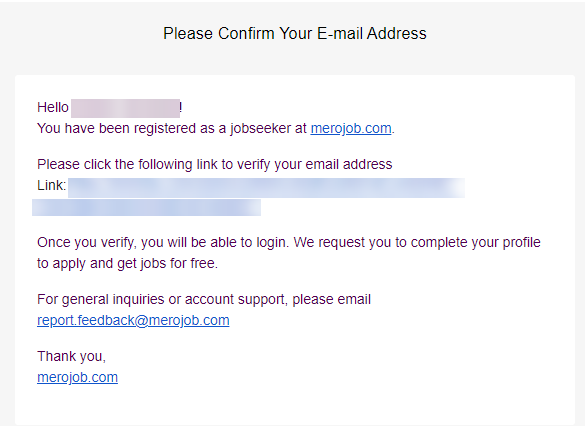Click the words complete your profile
The height and width of the screenshot is (426, 585).
(476, 243)
